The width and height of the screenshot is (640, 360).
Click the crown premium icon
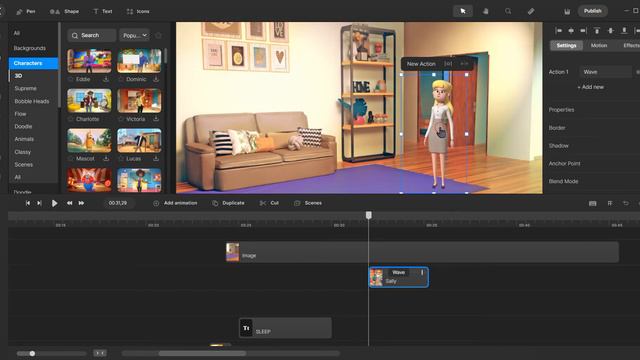pyautogui.click(x=567, y=11)
